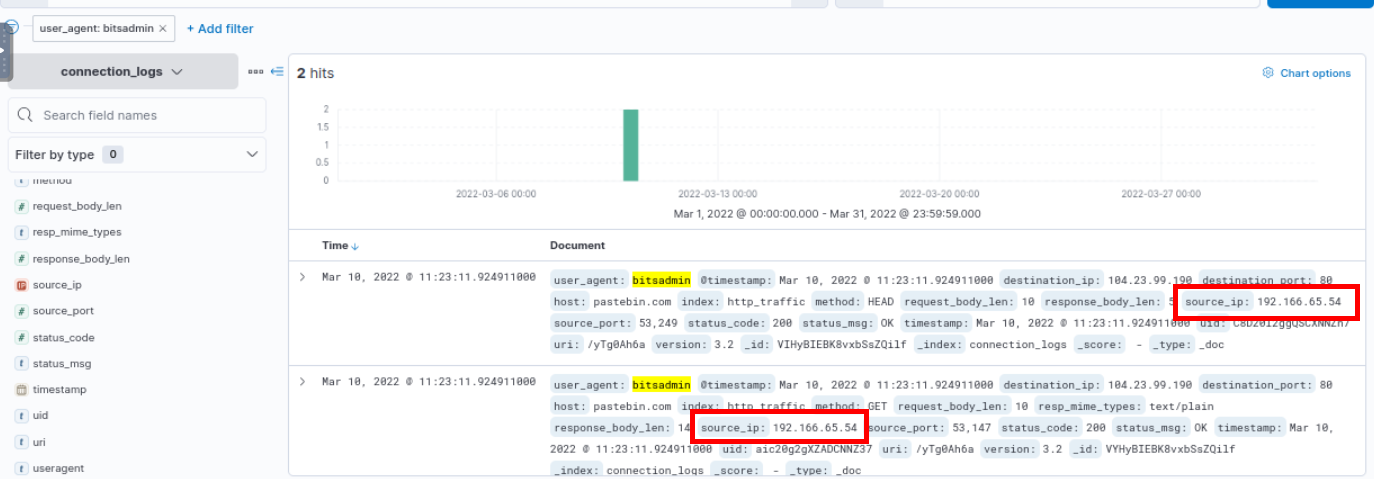The image size is (1374, 479).
Task: Collapse the field sidebar with the arrow icon
Action: pyautogui.click(x=277, y=72)
